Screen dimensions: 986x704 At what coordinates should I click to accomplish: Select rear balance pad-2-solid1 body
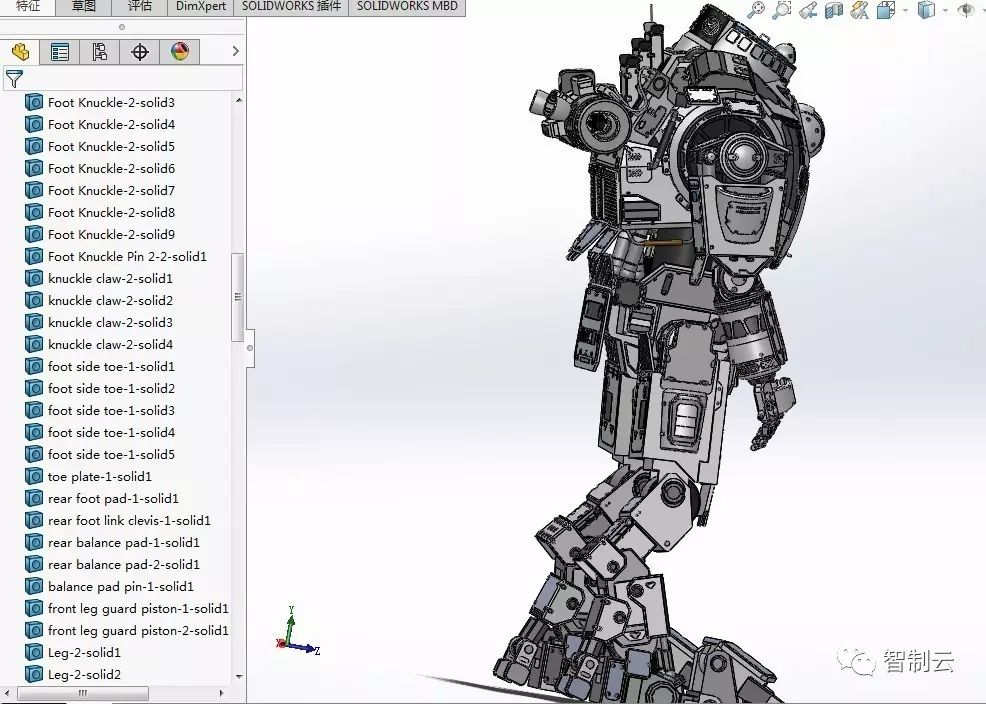click(123, 564)
